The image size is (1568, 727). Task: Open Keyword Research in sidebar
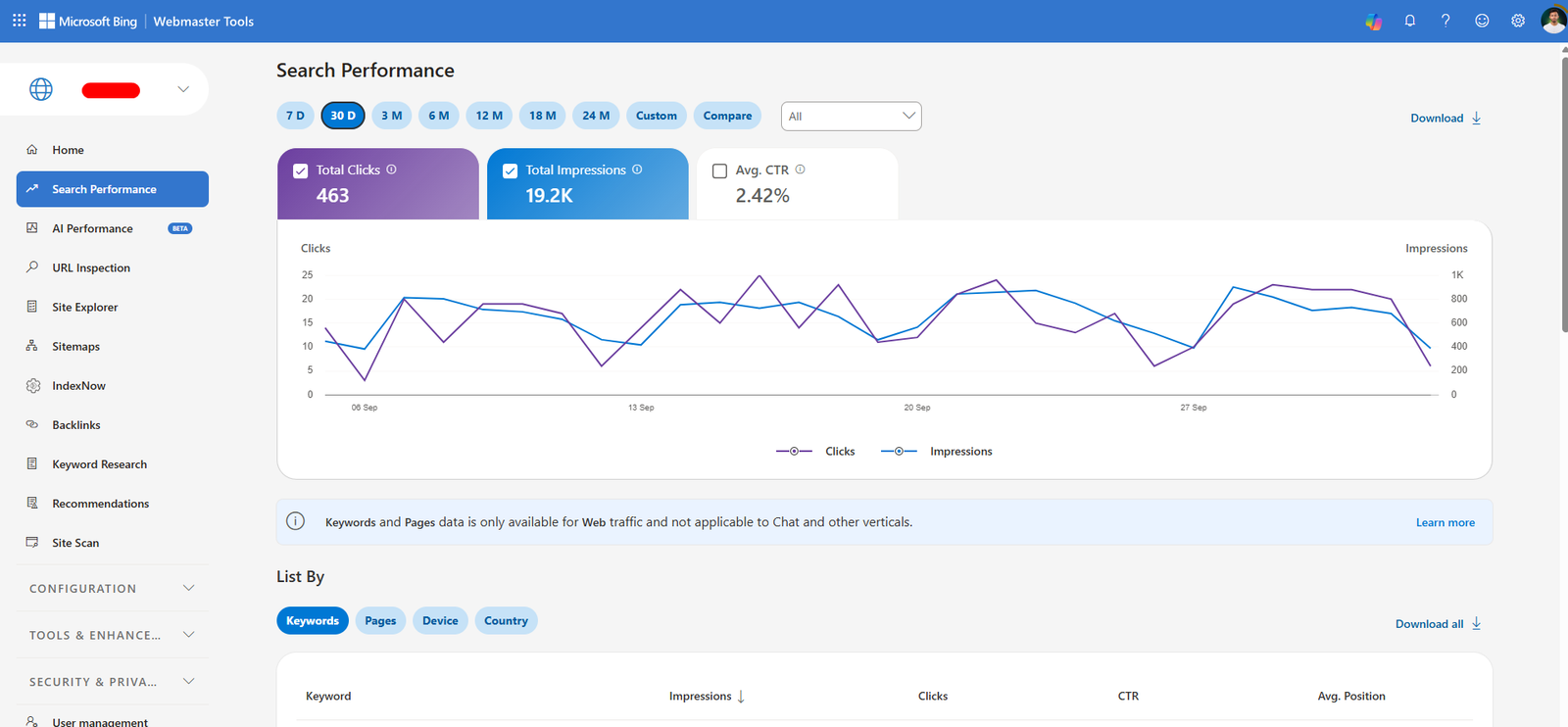pos(112,464)
